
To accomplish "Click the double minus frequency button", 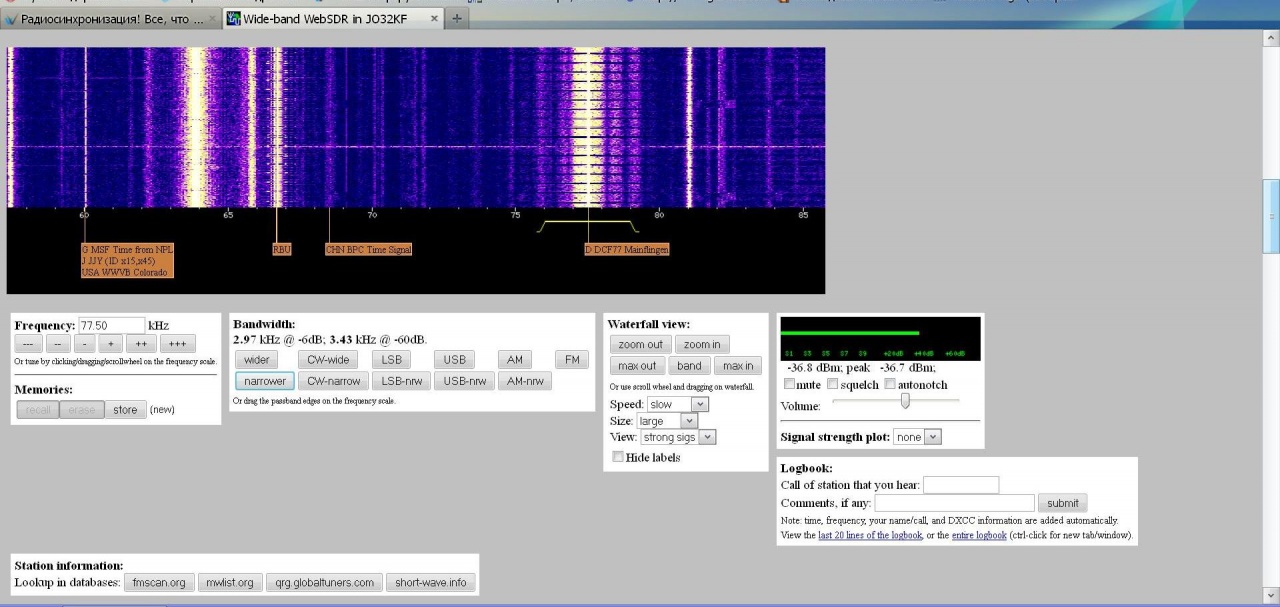I will [x=59, y=344].
